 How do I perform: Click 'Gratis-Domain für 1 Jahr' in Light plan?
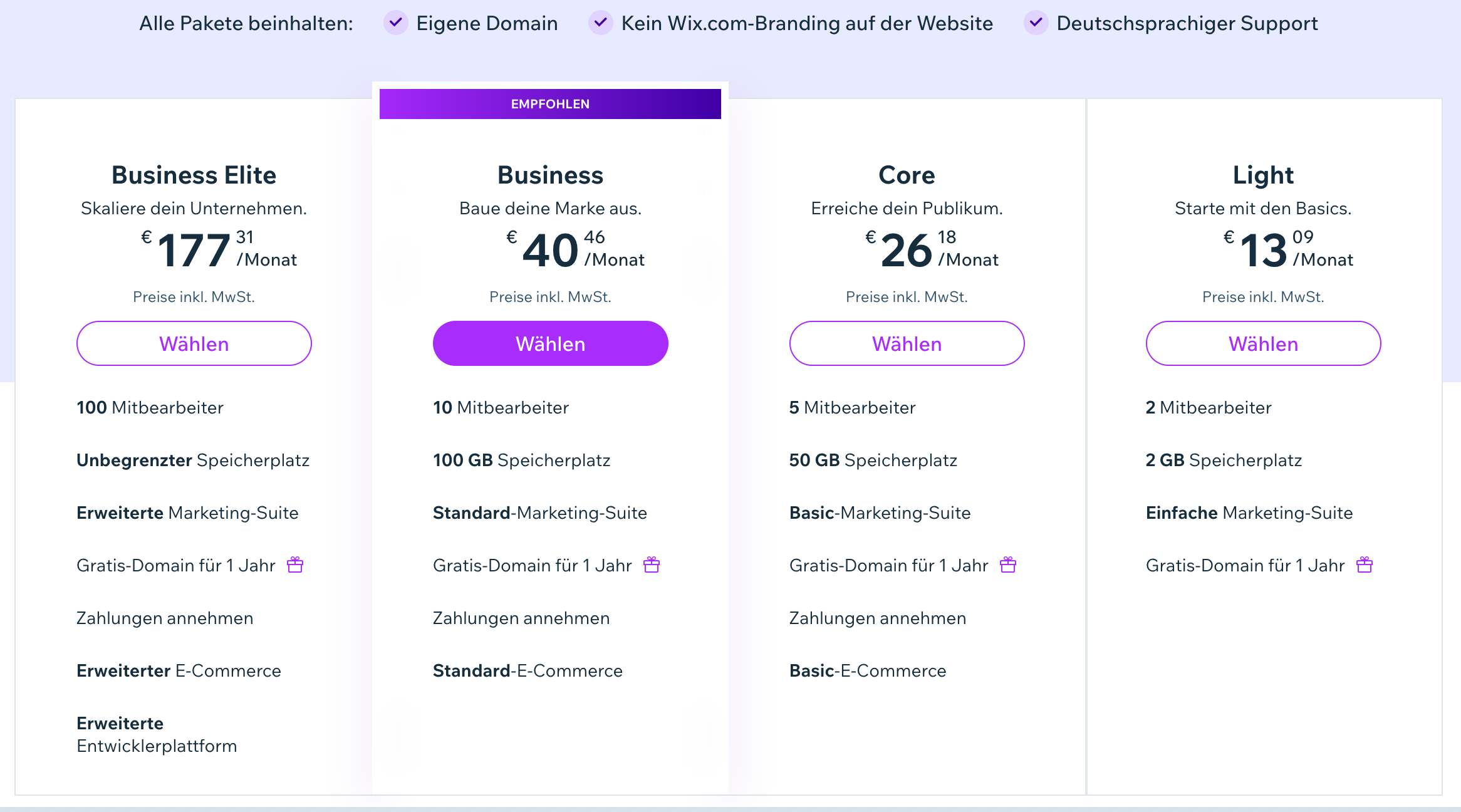coord(1245,565)
